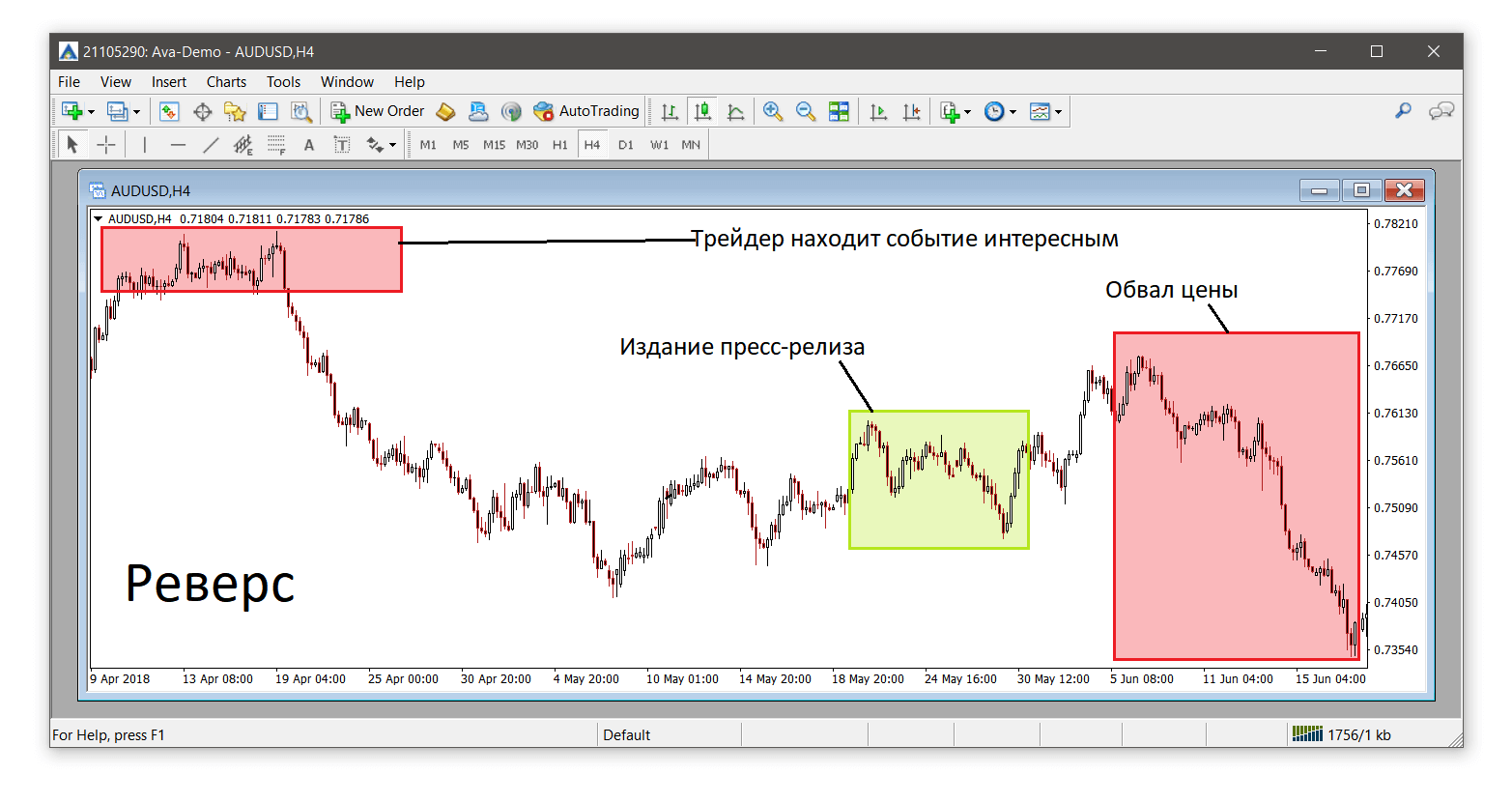Toggle the Navigator folder-star icon
Screen dimensions: 1512x803
235,111
